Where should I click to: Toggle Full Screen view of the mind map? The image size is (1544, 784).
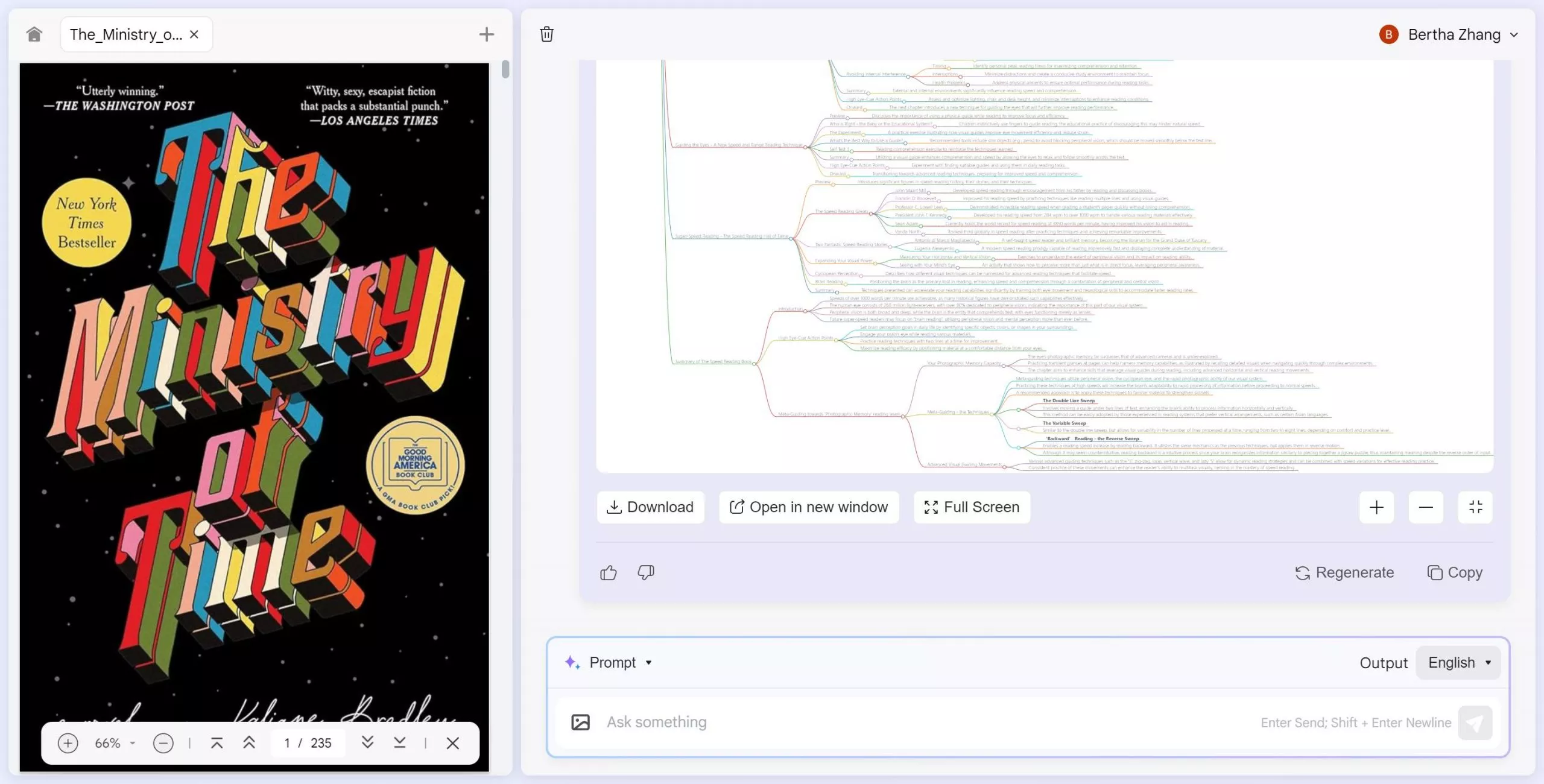coord(971,507)
